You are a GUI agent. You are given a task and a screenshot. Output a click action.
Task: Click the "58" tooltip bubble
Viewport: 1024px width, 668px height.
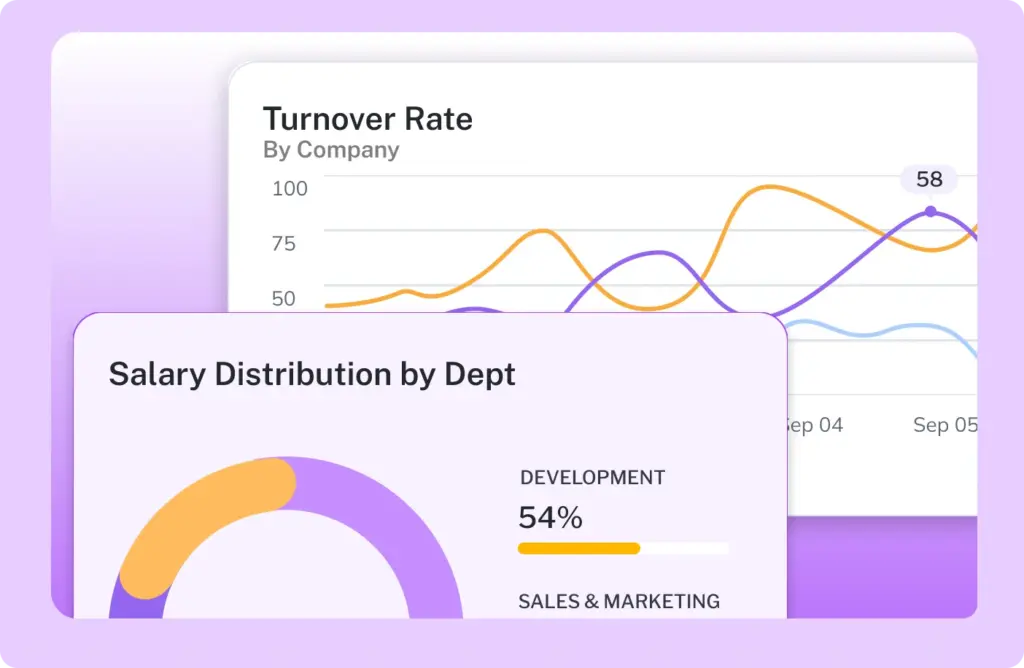click(x=929, y=180)
